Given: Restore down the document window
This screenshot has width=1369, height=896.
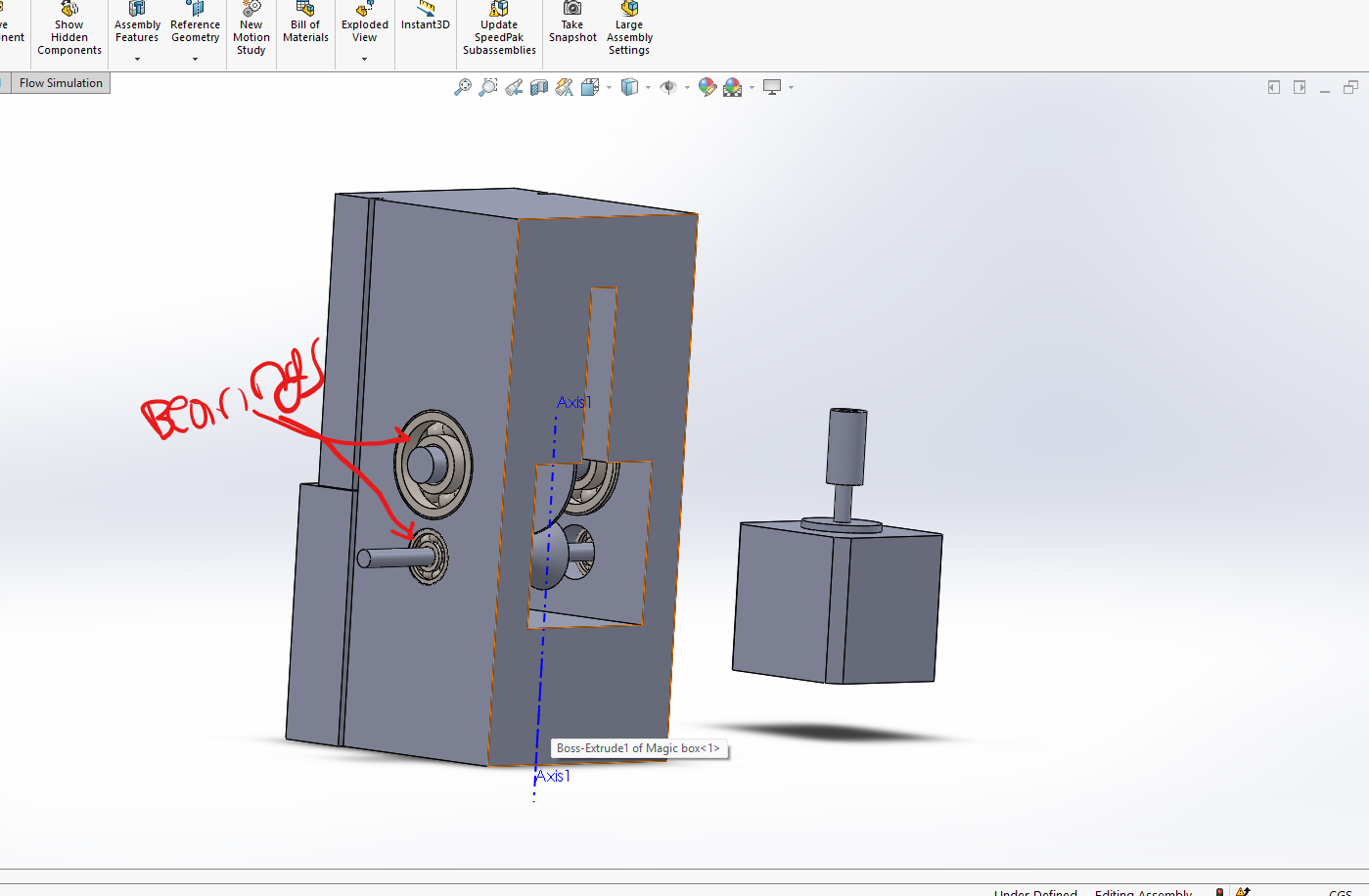Looking at the screenshot, I should tap(1350, 87).
